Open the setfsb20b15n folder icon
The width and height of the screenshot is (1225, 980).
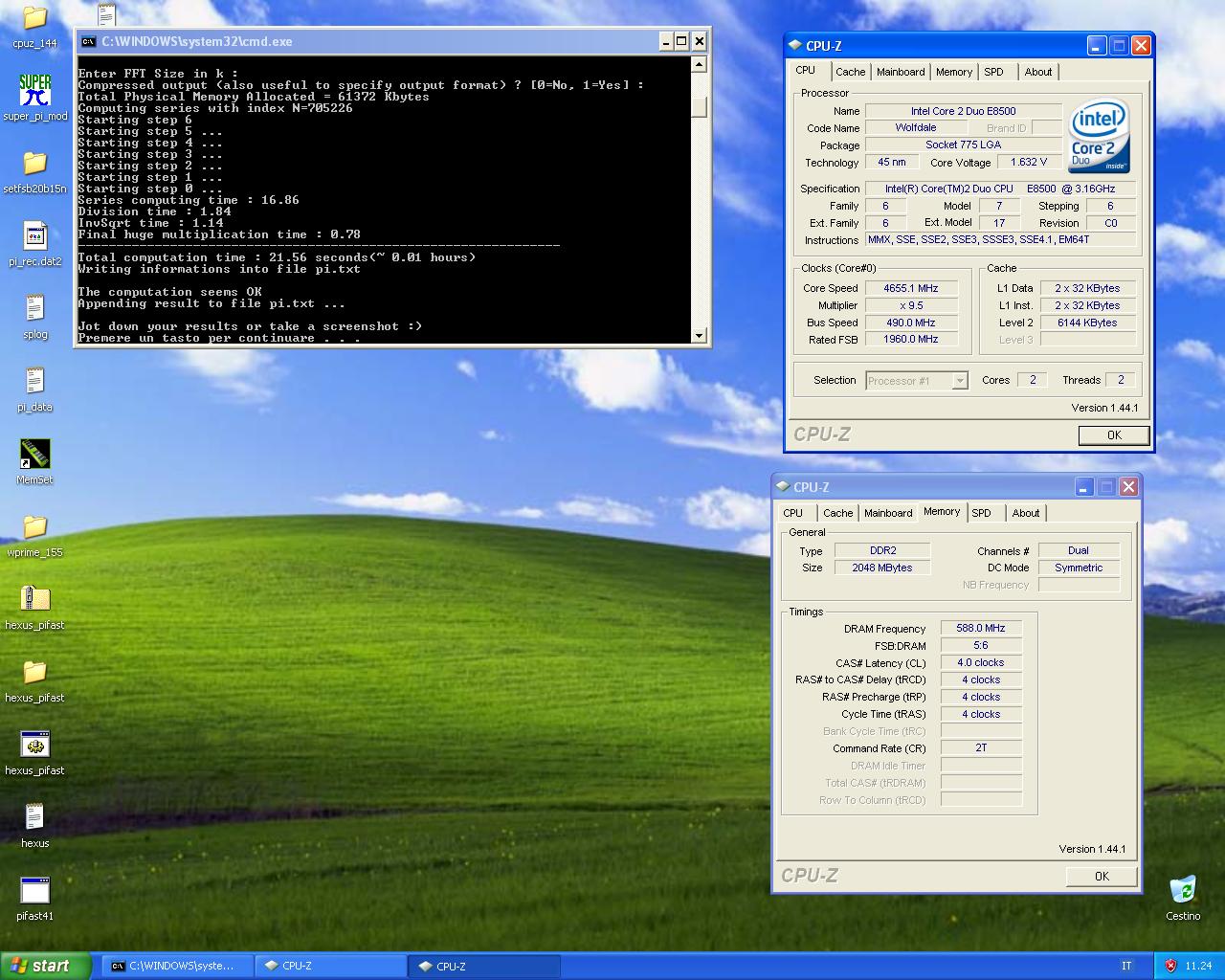pos(34,163)
